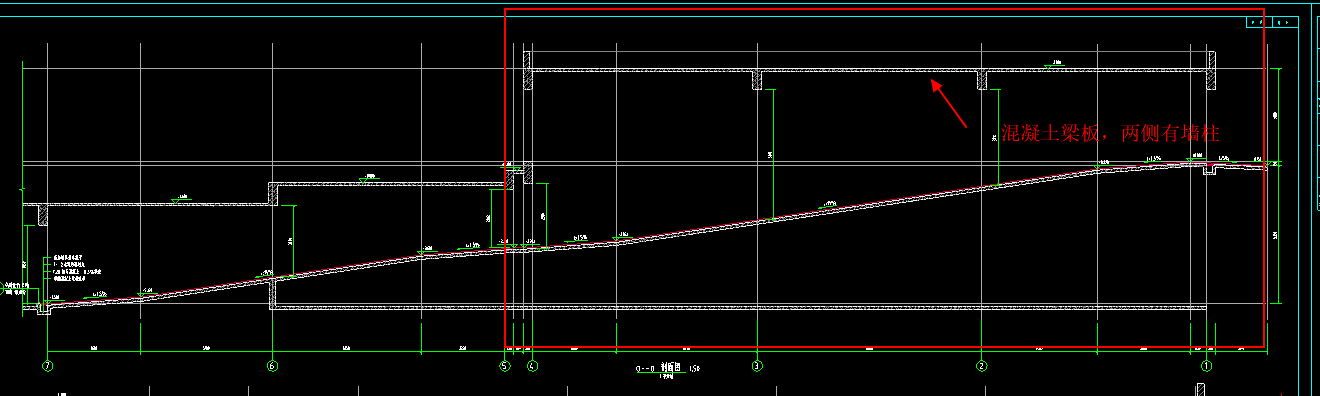The image size is (1320, 396).
Task: Select axis bubble number 6
Action: 272,366
